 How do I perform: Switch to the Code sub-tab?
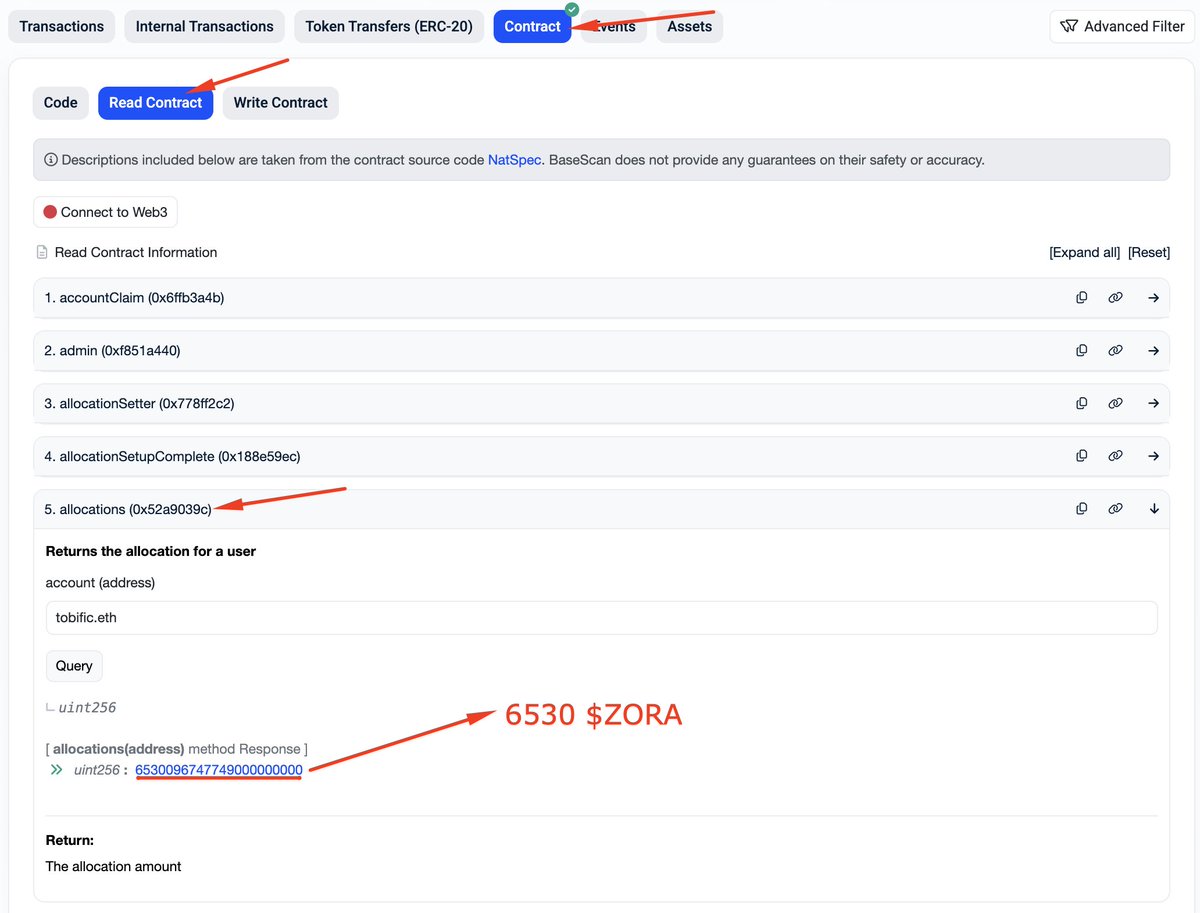(61, 103)
